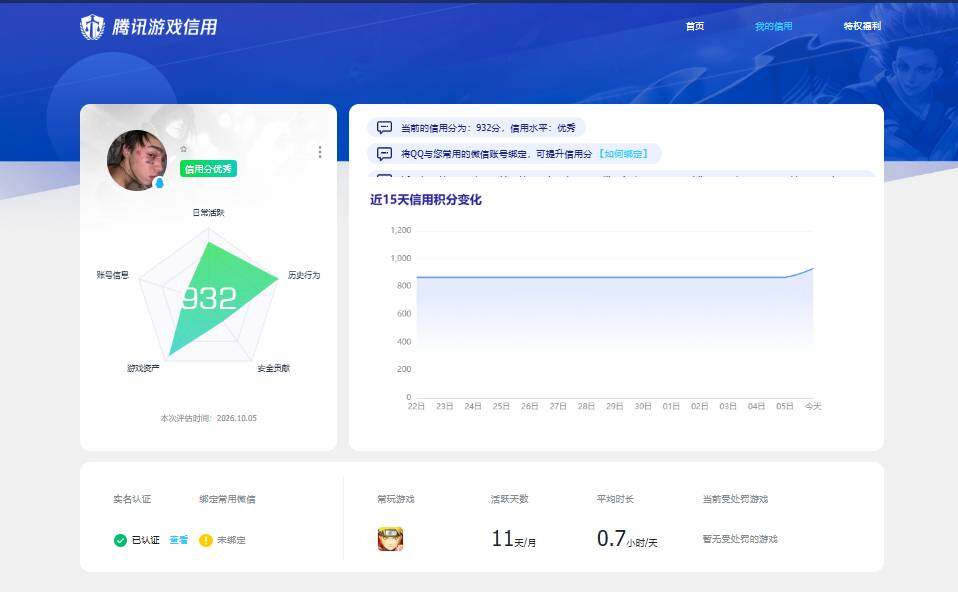
Task: Click the green verified checkmark icon
Action: tap(120, 540)
